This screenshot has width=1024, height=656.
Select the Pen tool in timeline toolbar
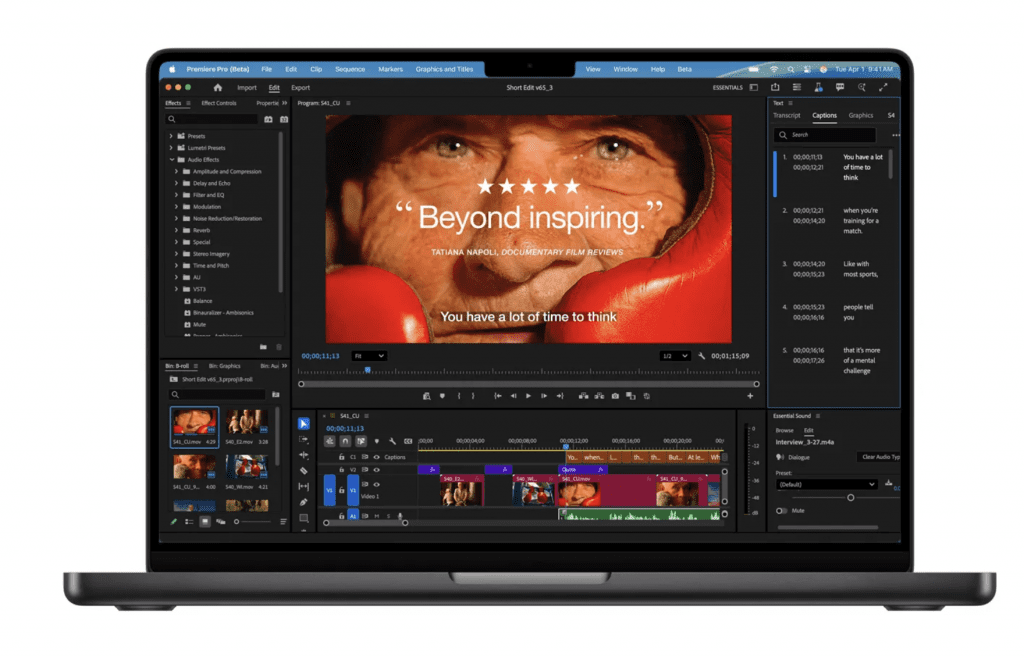pyautogui.click(x=304, y=502)
